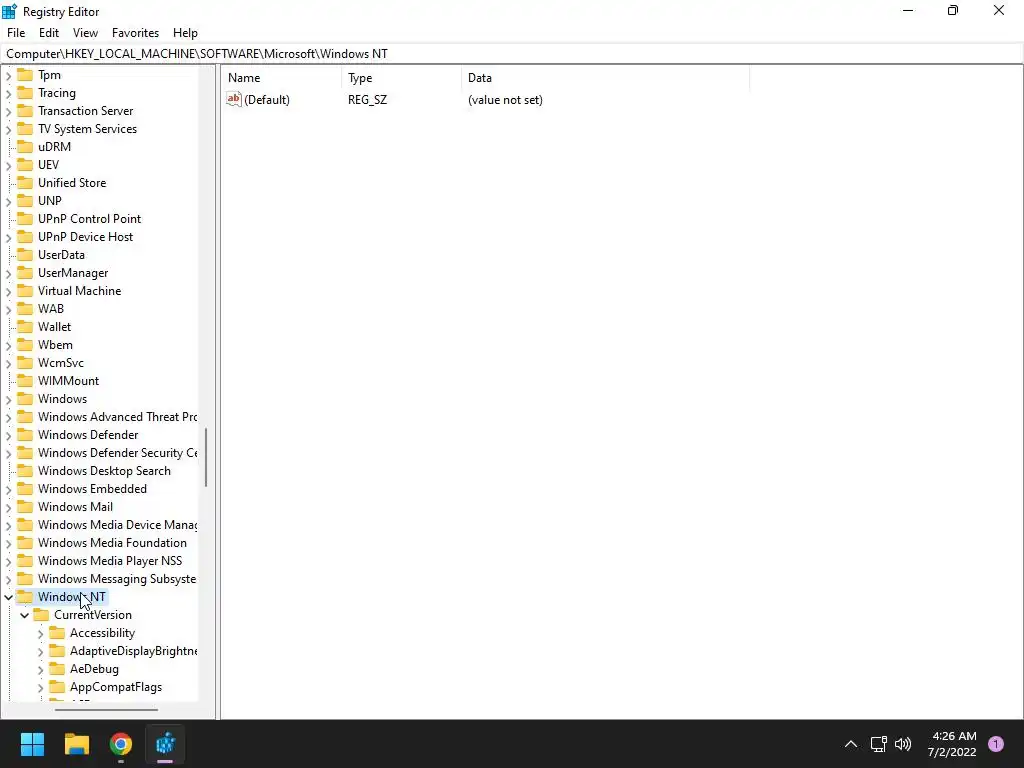The image size is (1024, 768).
Task: Expand the AppCompatFlags key
Action: (40, 688)
